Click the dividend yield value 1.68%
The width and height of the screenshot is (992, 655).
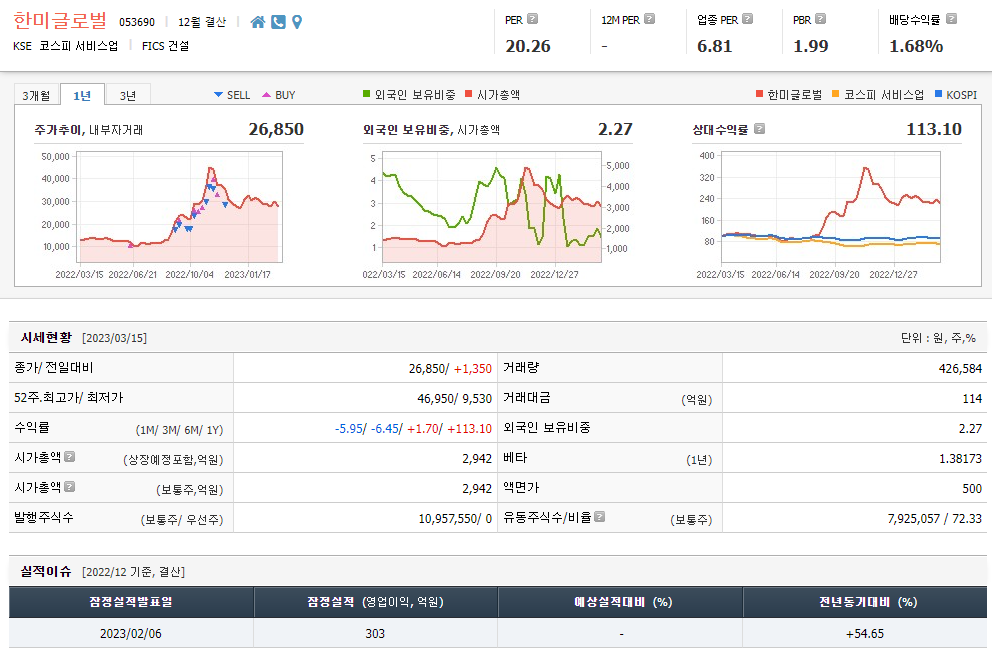tap(916, 46)
